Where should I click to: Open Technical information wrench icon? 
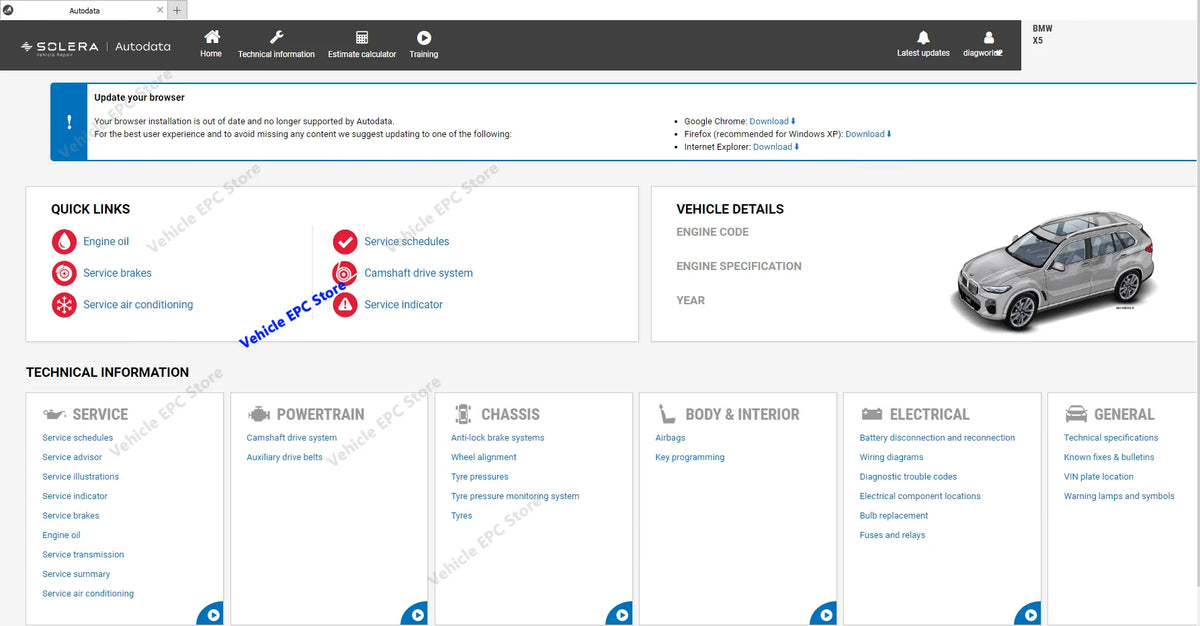coord(277,37)
